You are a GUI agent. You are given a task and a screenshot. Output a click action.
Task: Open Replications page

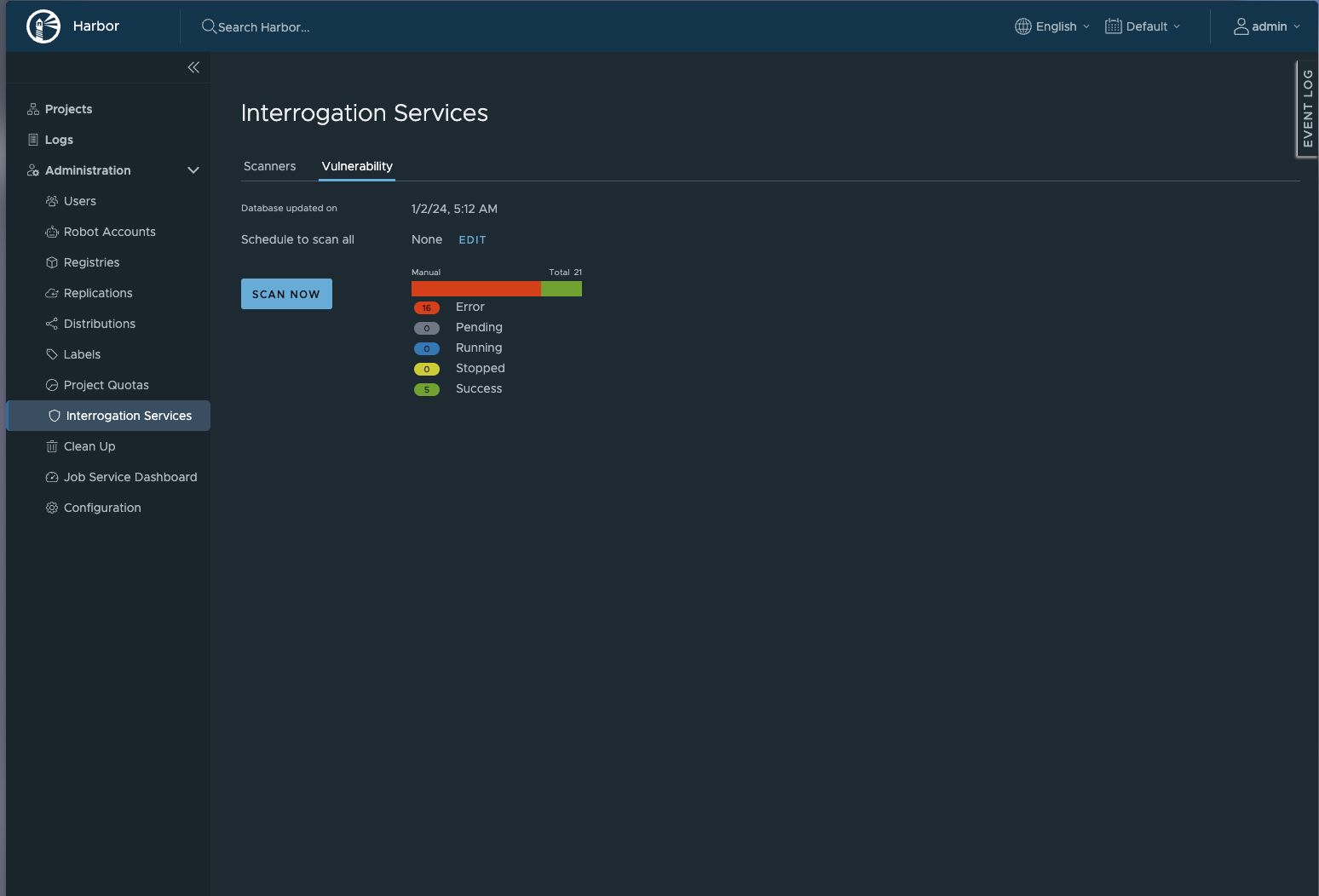pyautogui.click(x=98, y=293)
